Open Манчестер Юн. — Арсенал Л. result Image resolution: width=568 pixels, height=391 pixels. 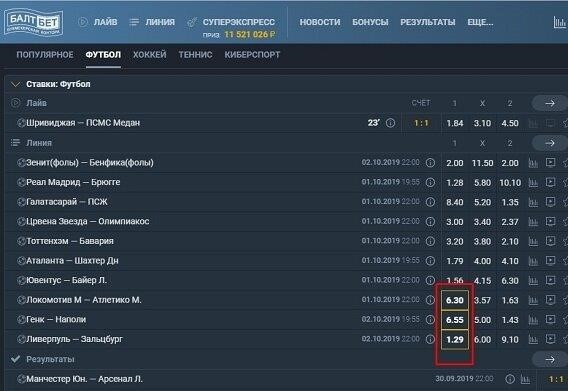(x=84, y=379)
